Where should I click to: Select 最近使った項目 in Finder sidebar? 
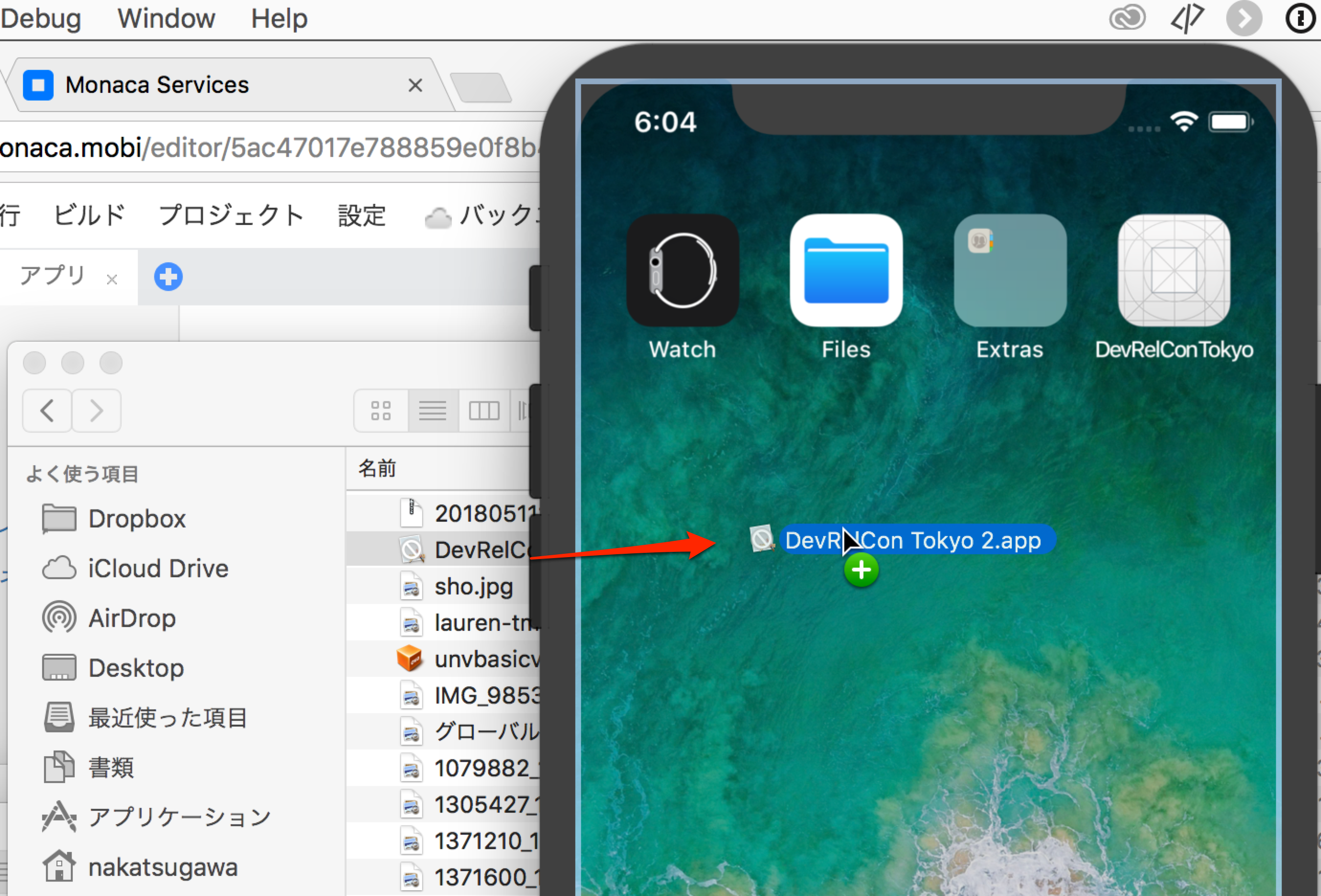(145, 717)
